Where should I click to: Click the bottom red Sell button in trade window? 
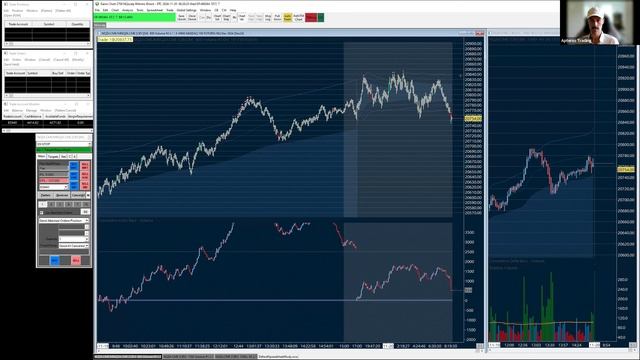[76, 260]
